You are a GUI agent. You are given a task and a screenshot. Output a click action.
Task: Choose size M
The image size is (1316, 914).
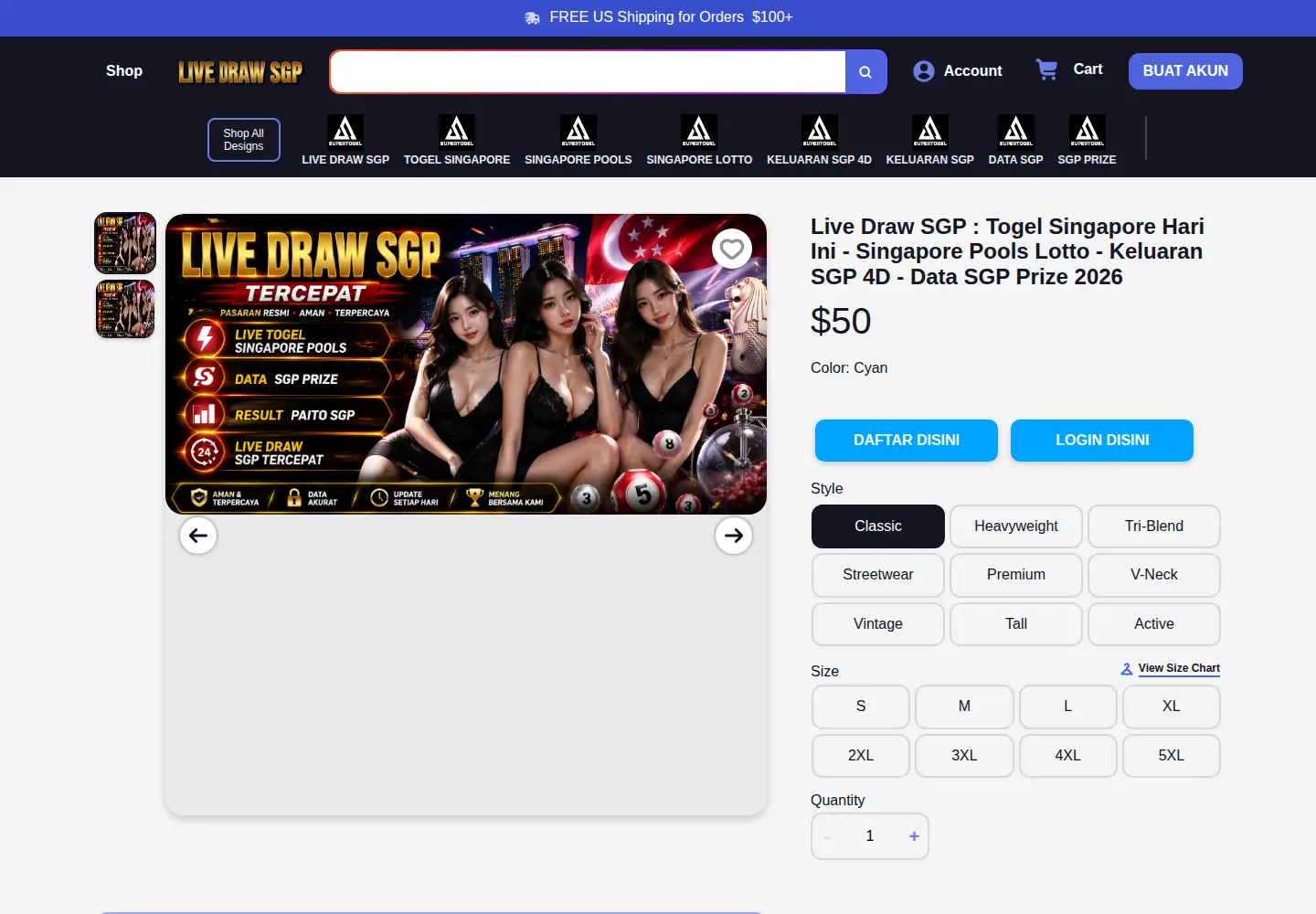point(964,707)
